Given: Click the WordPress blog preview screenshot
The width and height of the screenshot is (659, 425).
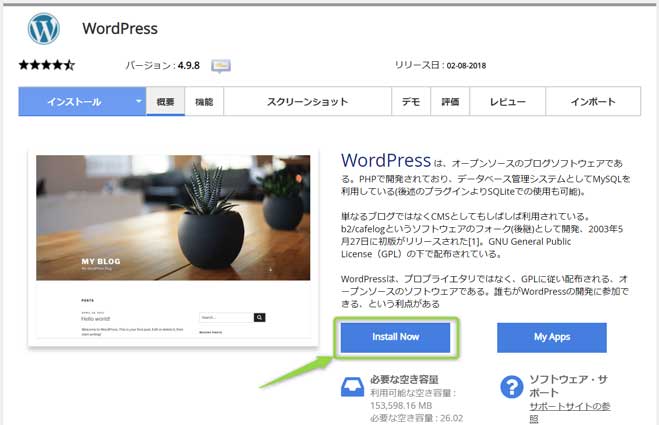Looking at the screenshot, I should pyautogui.click(x=173, y=247).
